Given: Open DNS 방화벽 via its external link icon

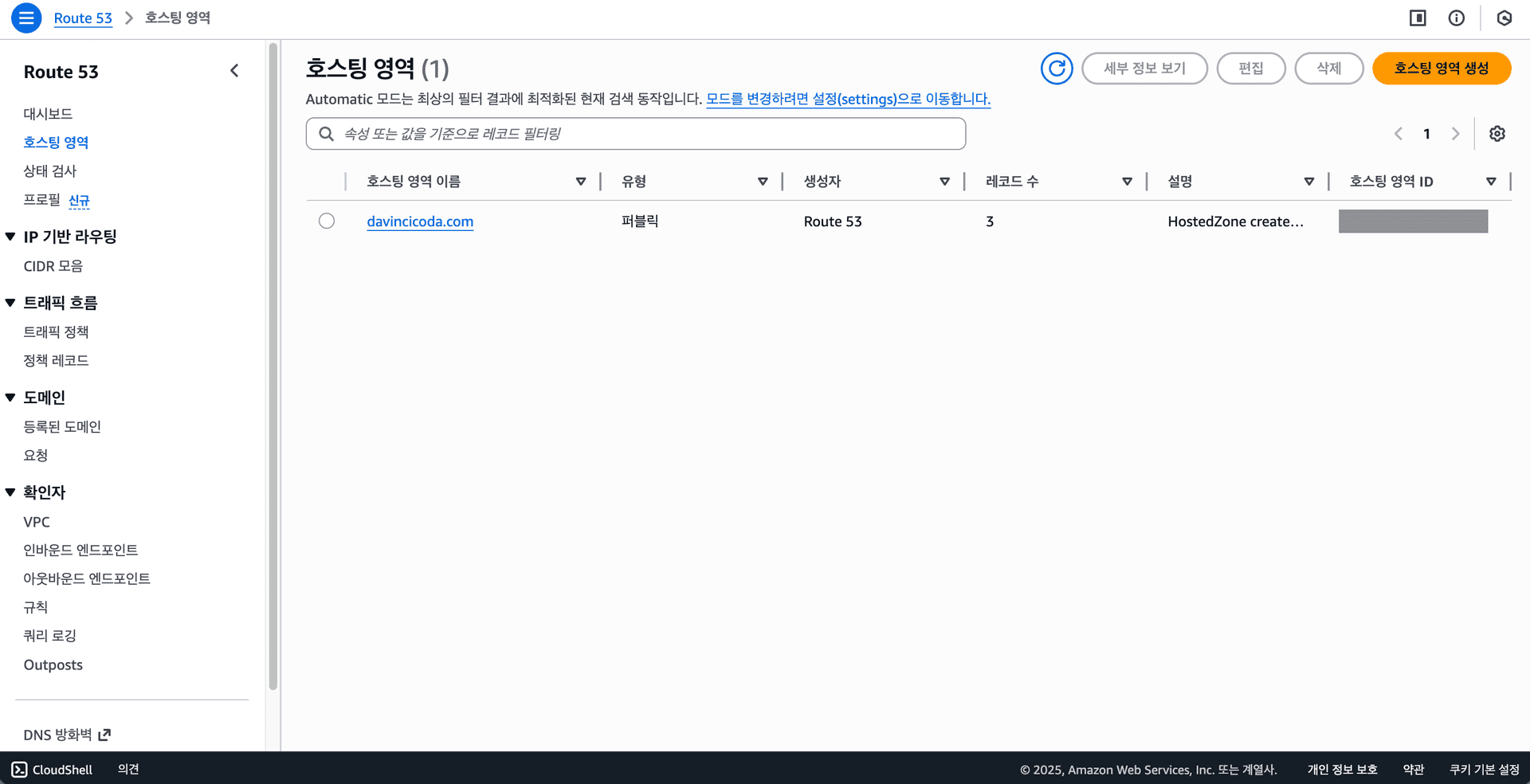Looking at the screenshot, I should pos(104,734).
